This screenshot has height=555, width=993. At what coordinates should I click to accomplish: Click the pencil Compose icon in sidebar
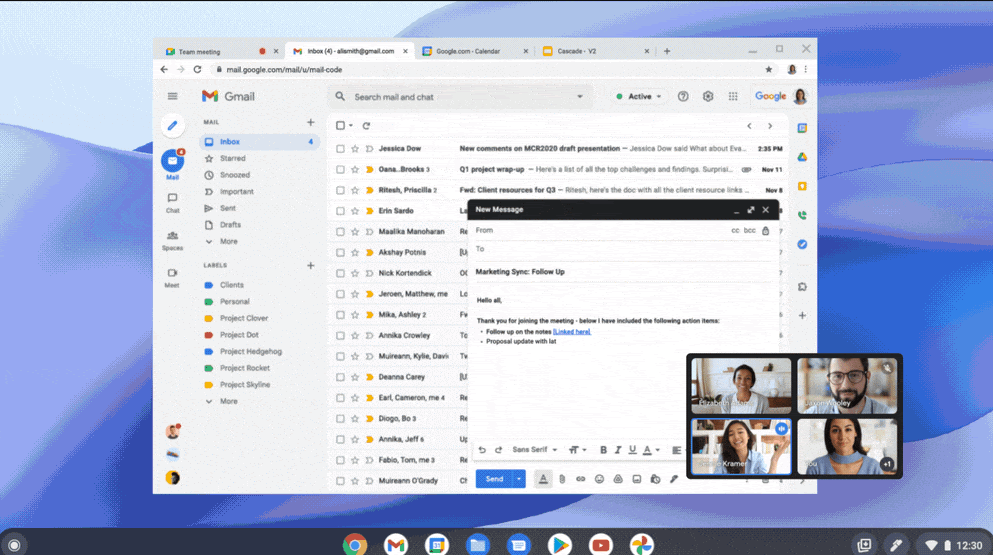(172, 126)
